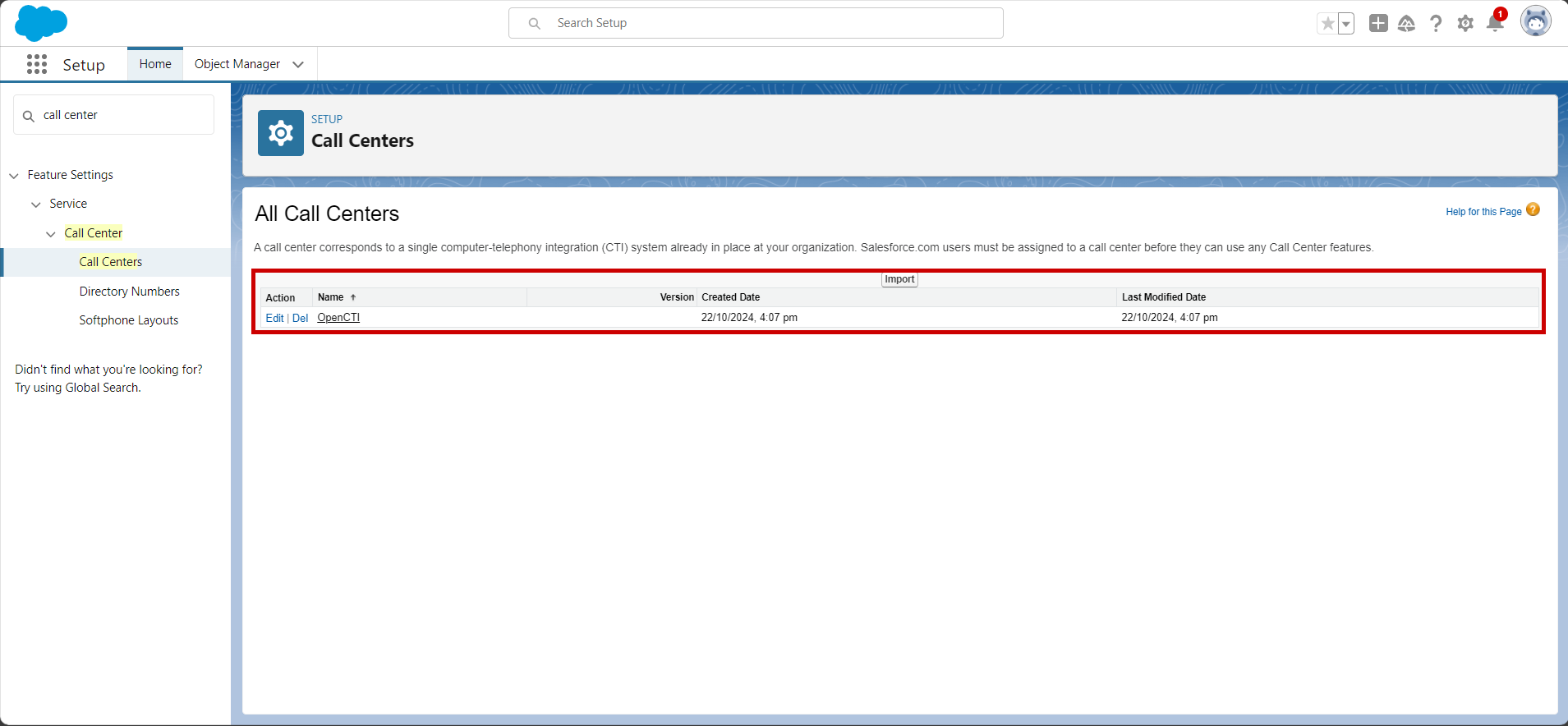The height and width of the screenshot is (726, 1568).
Task: Click the Action column header
Action: [280, 298]
